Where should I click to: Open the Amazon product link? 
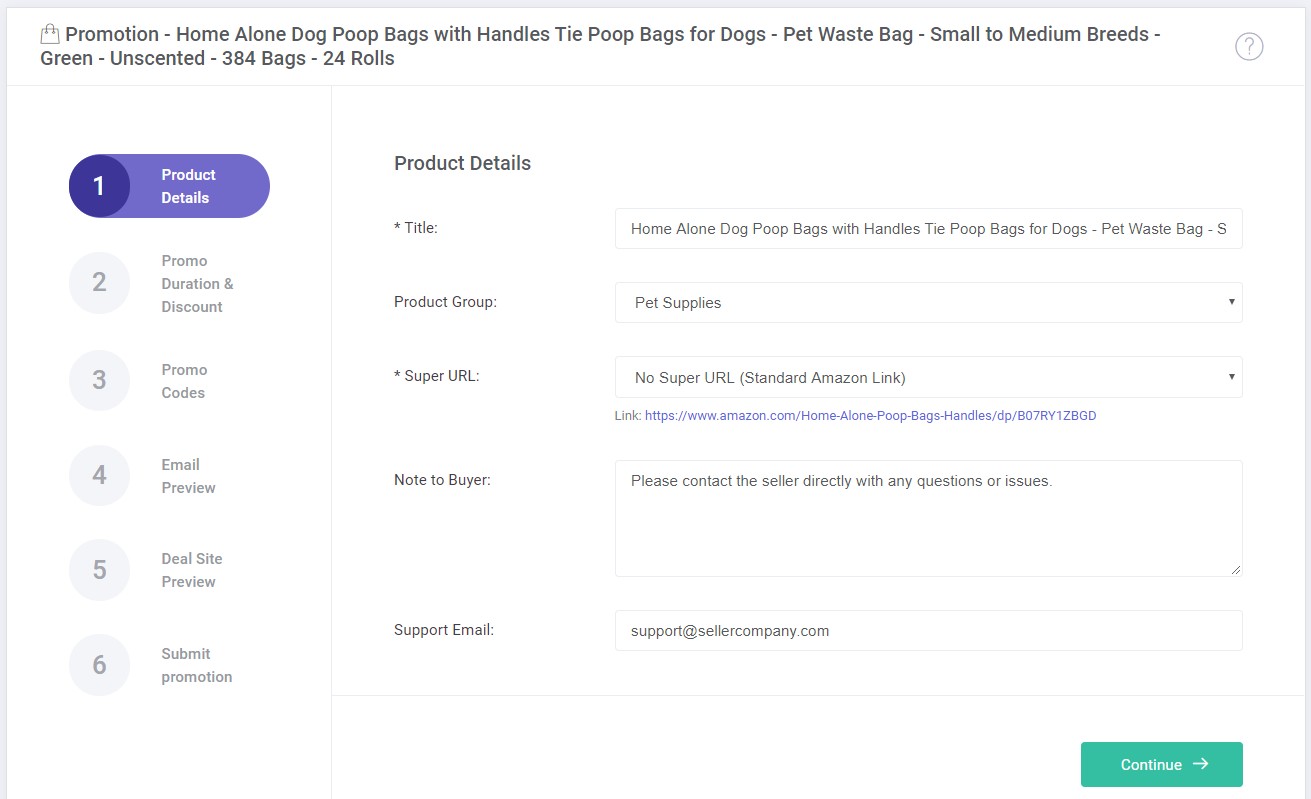870,415
